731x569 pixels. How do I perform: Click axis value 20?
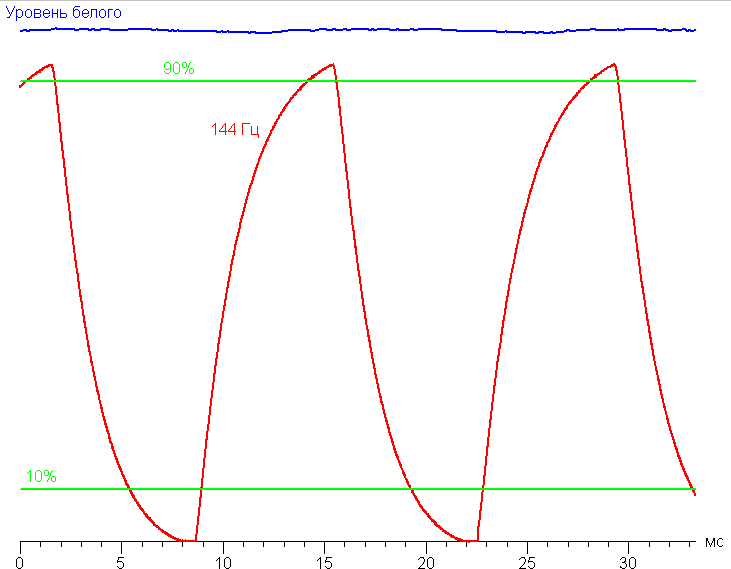click(x=426, y=562)
